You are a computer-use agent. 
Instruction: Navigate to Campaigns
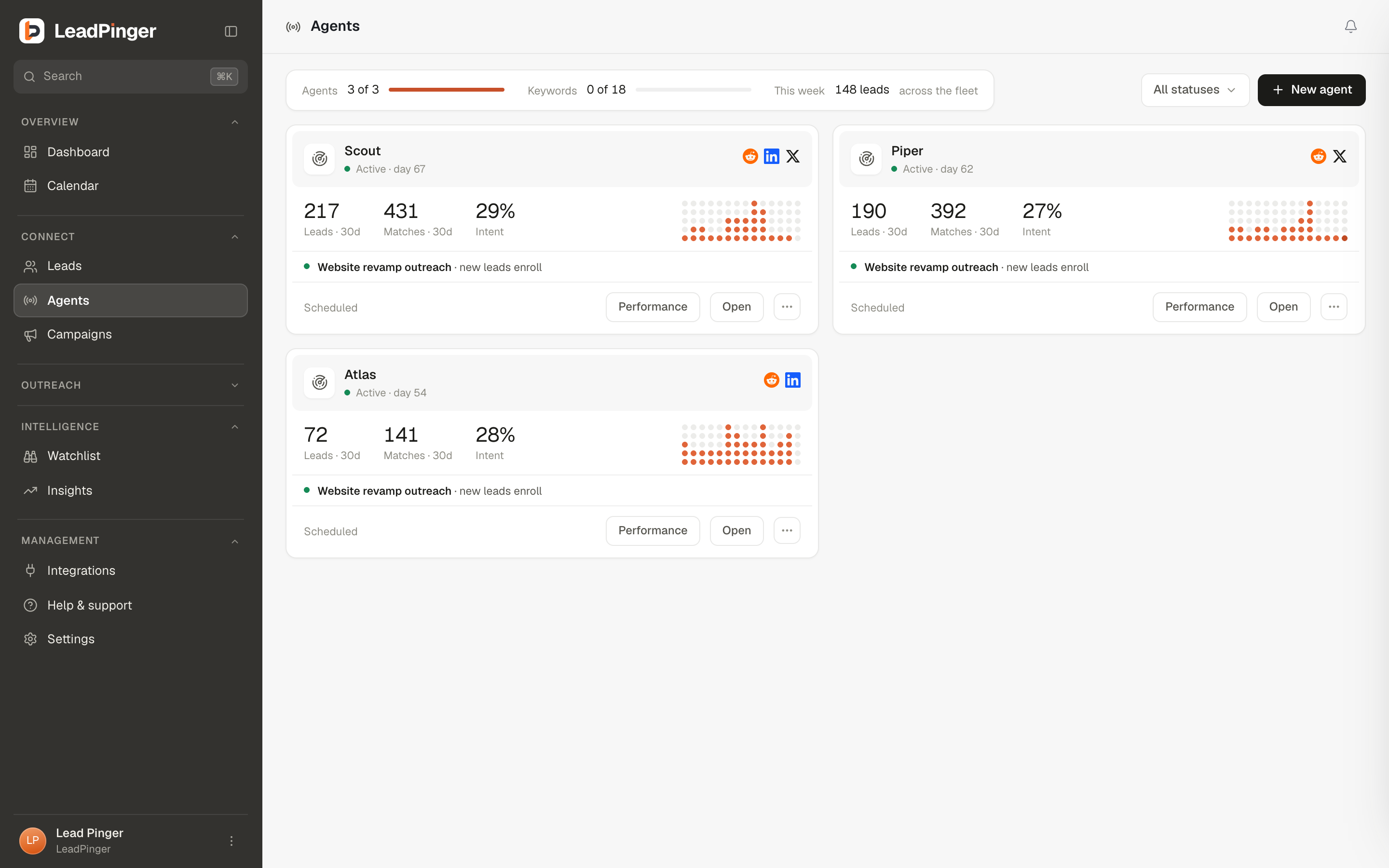(x=131, y=335)
